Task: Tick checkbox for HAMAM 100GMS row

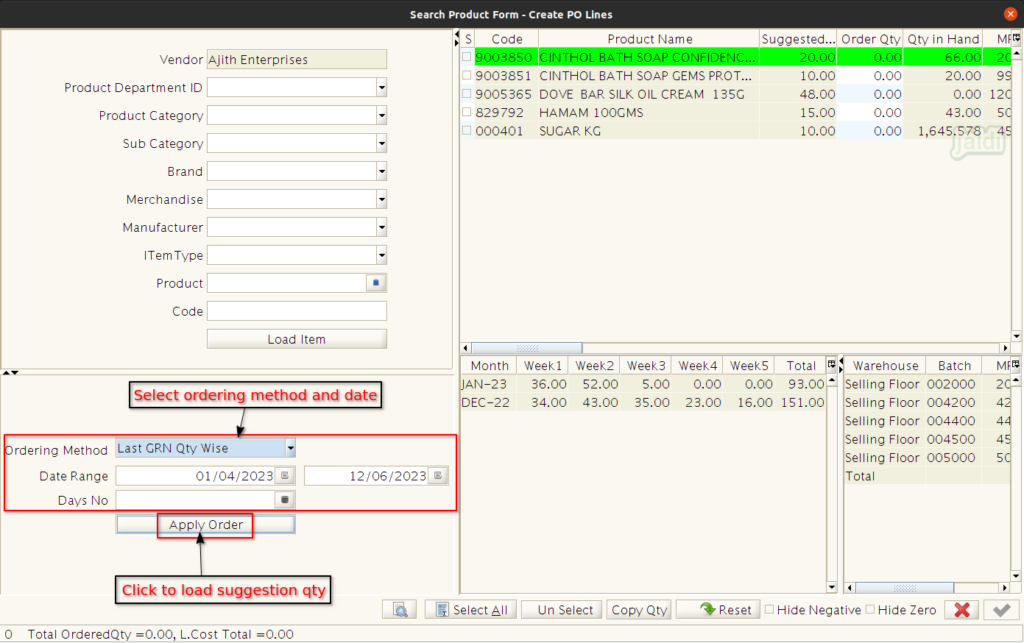Action: 467,112
